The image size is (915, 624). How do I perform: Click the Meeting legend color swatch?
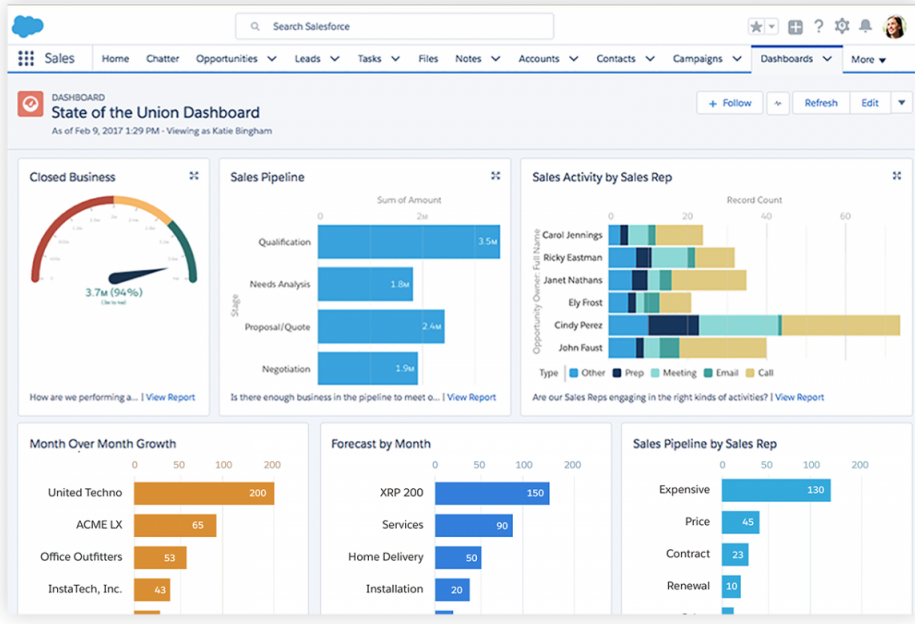pos(655,373)
